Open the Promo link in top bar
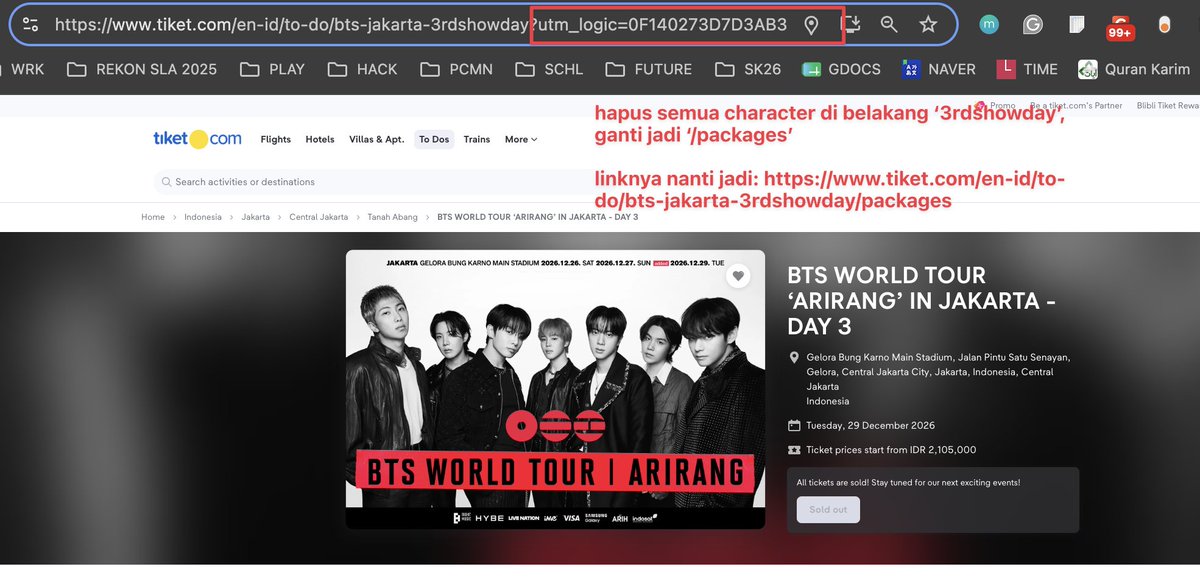This screenshot has height=581, width=1200. tap(996, 105)
